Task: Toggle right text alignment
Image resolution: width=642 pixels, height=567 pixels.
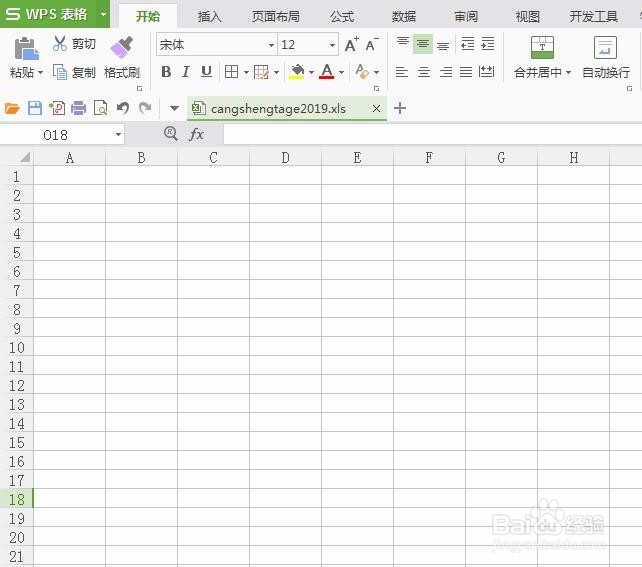Action: click(445, 72)
